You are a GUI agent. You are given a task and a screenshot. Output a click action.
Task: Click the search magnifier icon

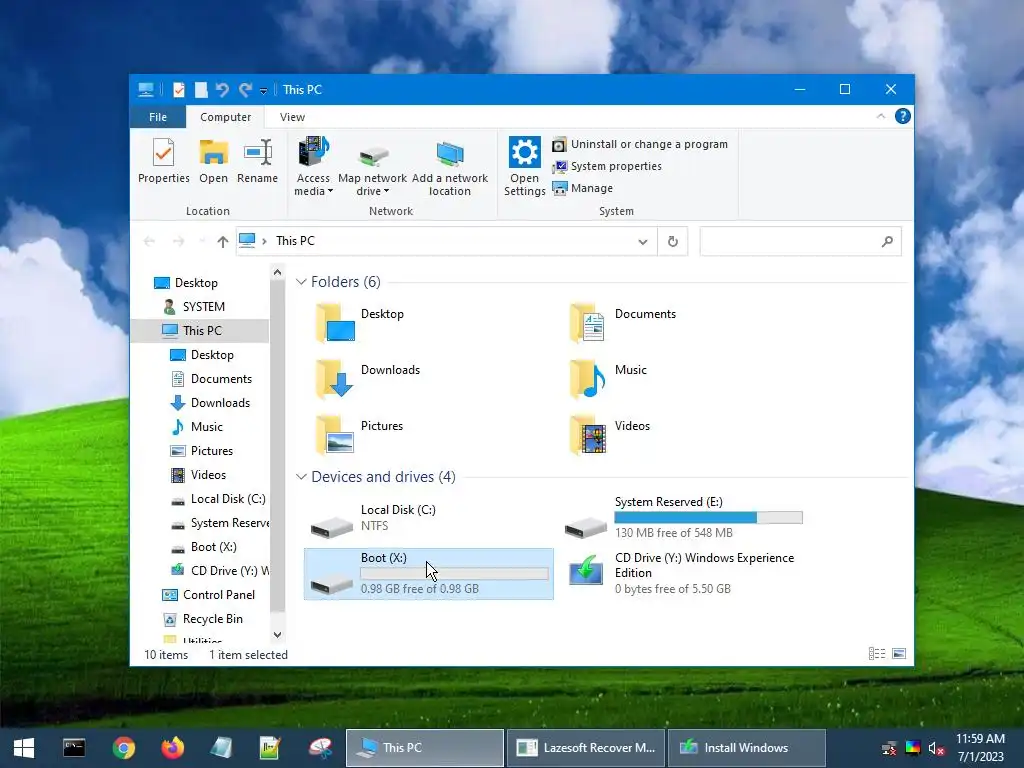887,242
